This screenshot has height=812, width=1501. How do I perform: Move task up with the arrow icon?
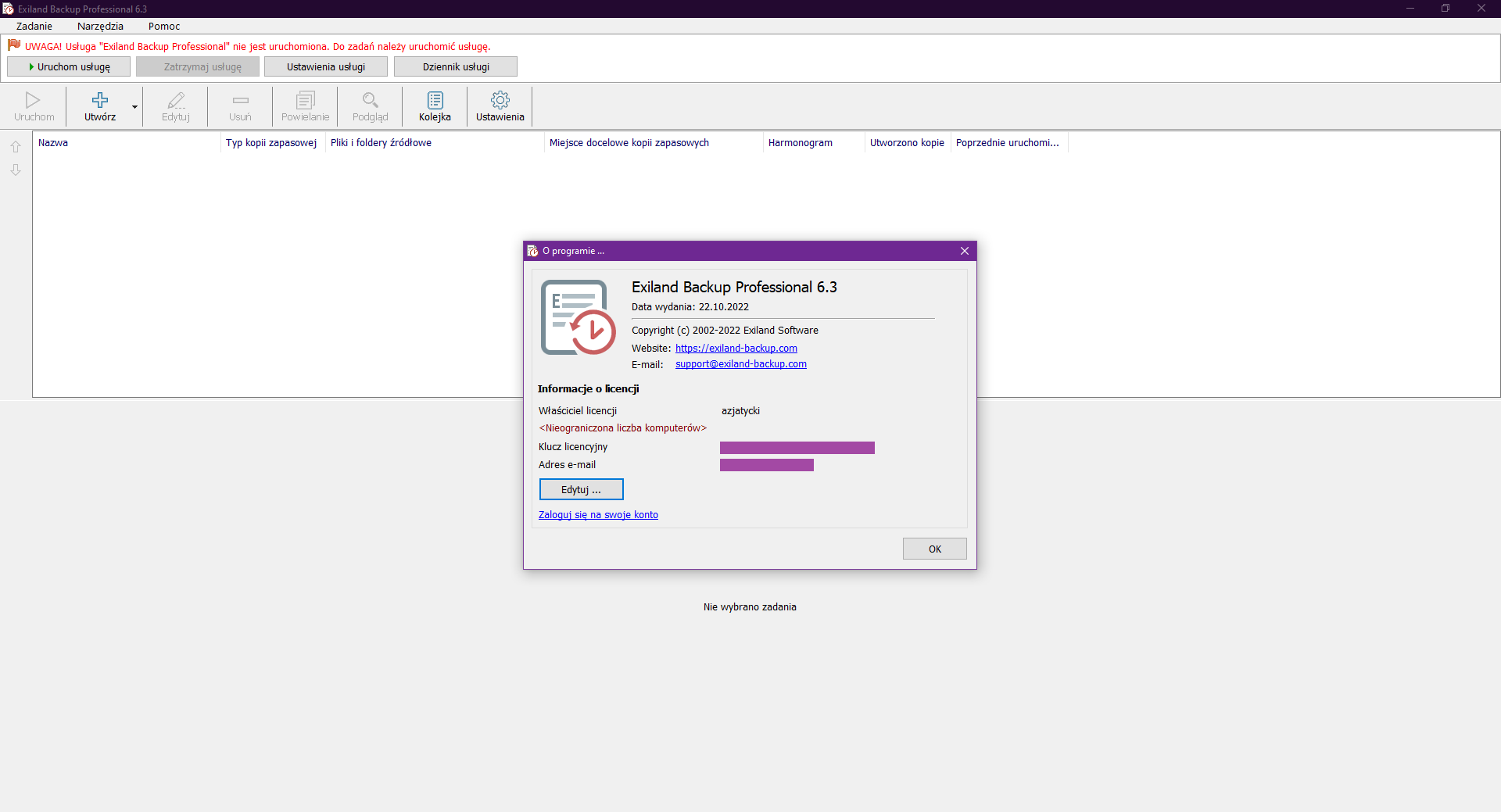[16, 146]
